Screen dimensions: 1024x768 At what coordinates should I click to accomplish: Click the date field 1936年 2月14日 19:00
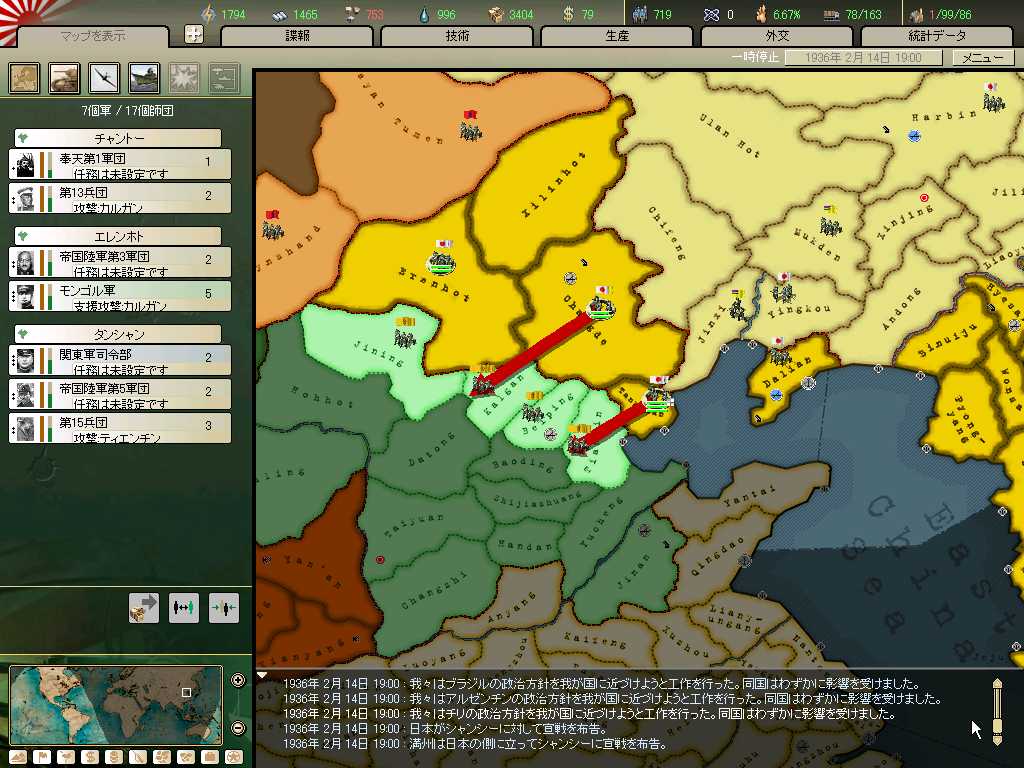click(x=863, y=57)
